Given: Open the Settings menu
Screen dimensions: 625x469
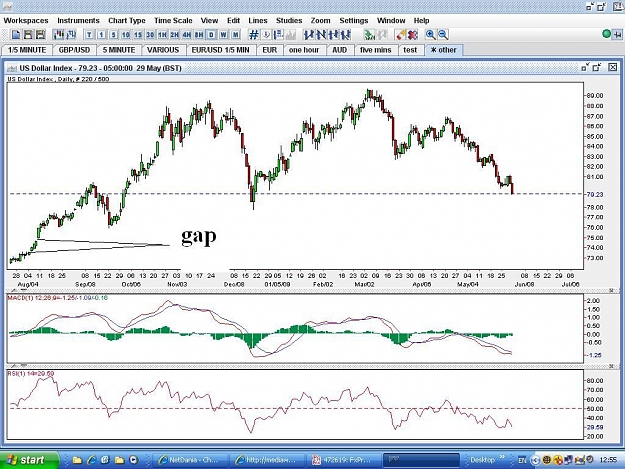Looking at the screenshot, I should (354, 20).
